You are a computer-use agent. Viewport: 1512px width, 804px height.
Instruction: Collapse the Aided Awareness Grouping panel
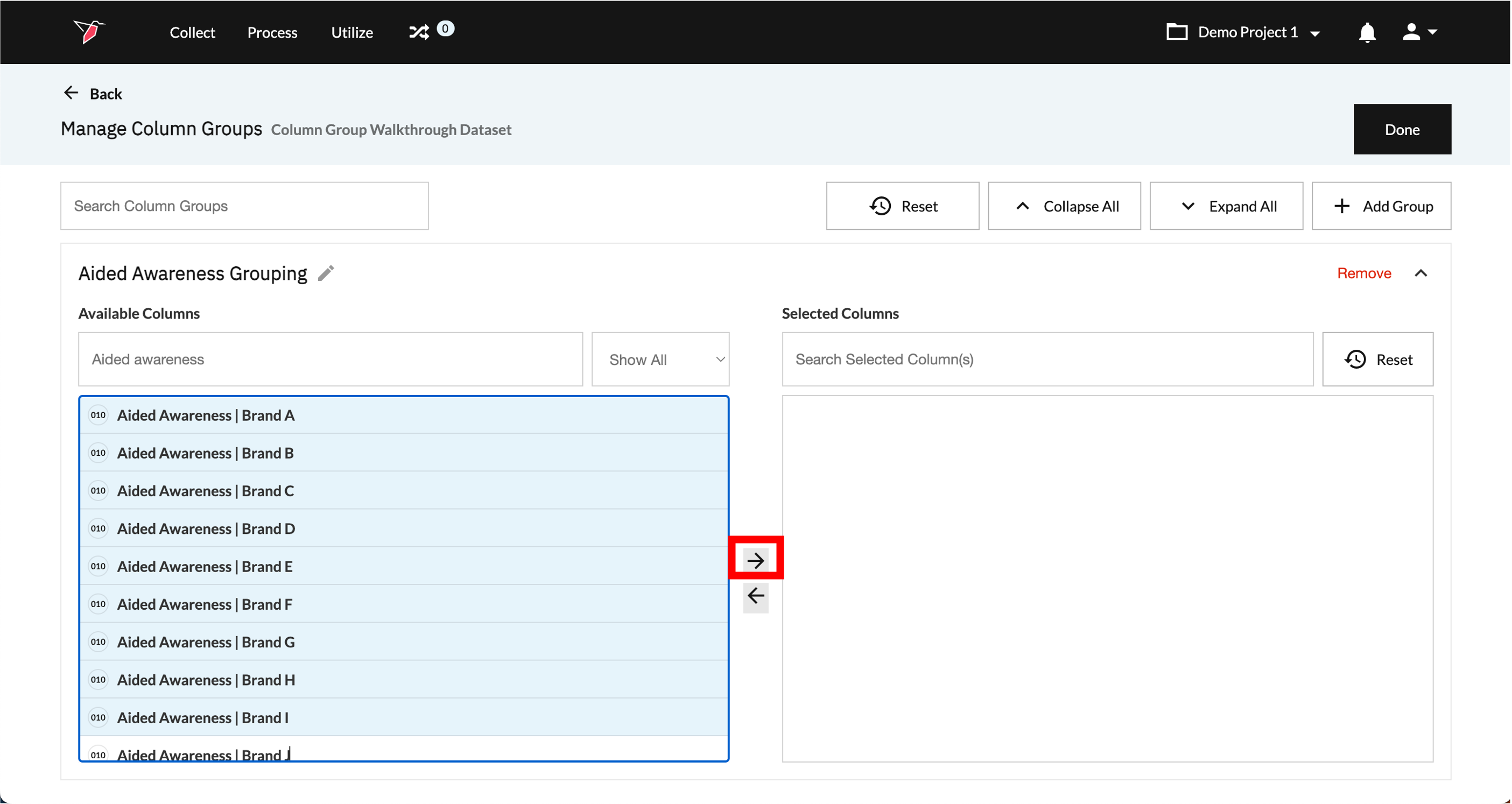pyautogui.click(x=1420, y=273)
